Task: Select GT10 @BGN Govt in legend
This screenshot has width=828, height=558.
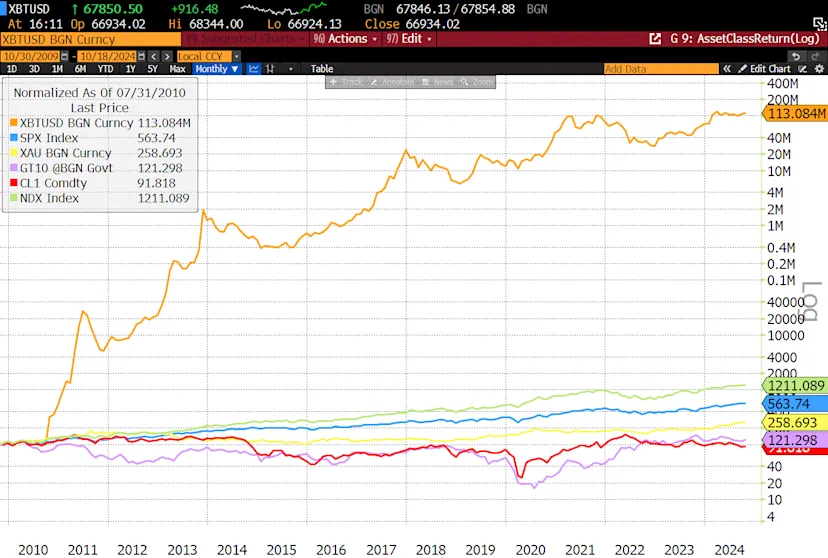Action: [66, 168]
